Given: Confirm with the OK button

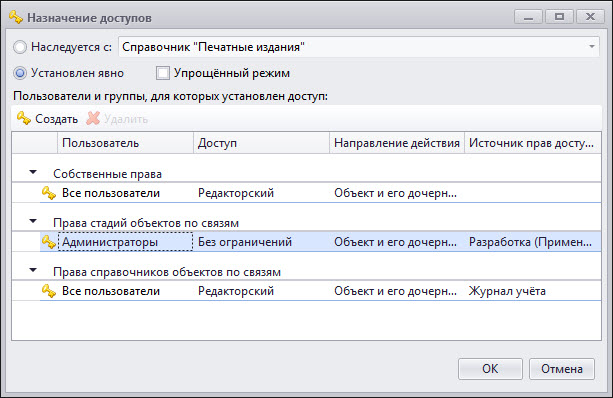Looking at the screenshot, I should pyautogui.click(x=490, y=369).
